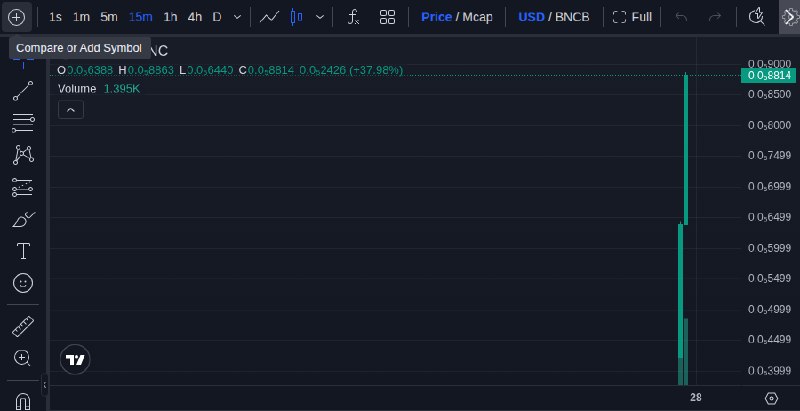Viewport: 800px width, 411px height.
Task: Select the brush drawing tool
Action: (23, 220)
